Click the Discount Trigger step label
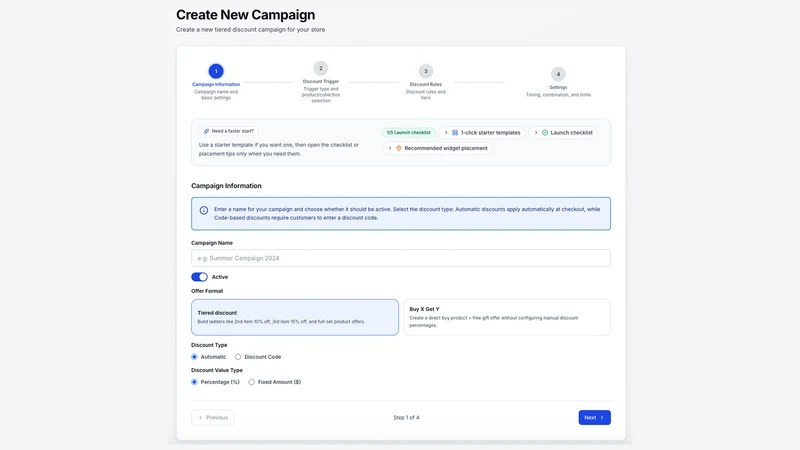800x450 pixels. [x=321, y=82]
